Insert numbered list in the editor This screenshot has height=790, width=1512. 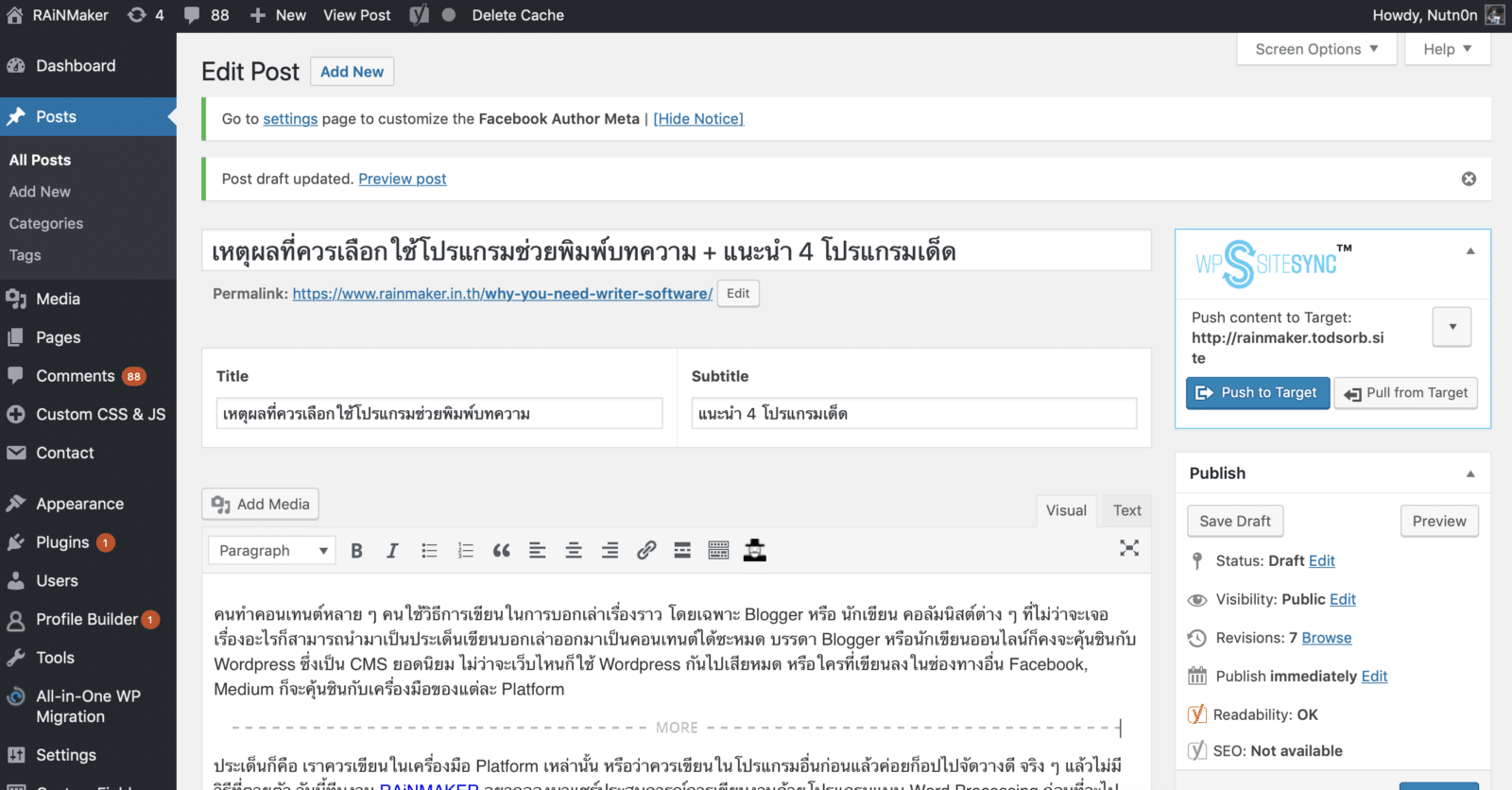(465, 551)
